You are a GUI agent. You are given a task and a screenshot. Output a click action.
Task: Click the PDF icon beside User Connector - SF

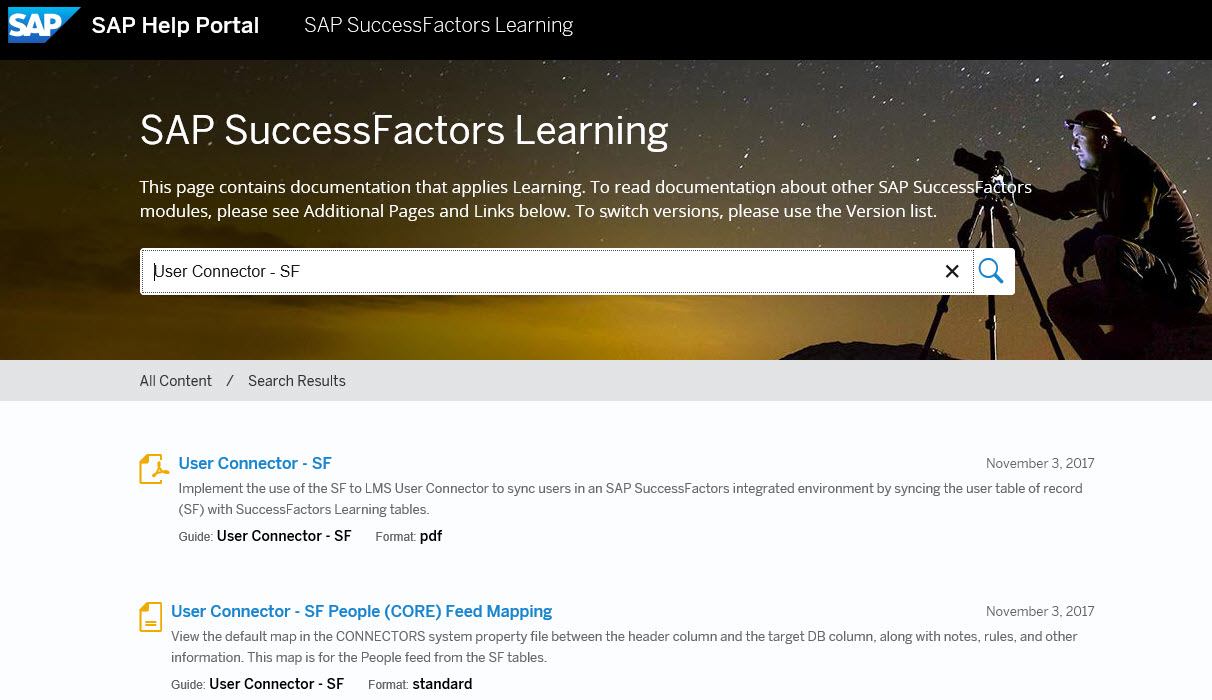click(153, 469)
